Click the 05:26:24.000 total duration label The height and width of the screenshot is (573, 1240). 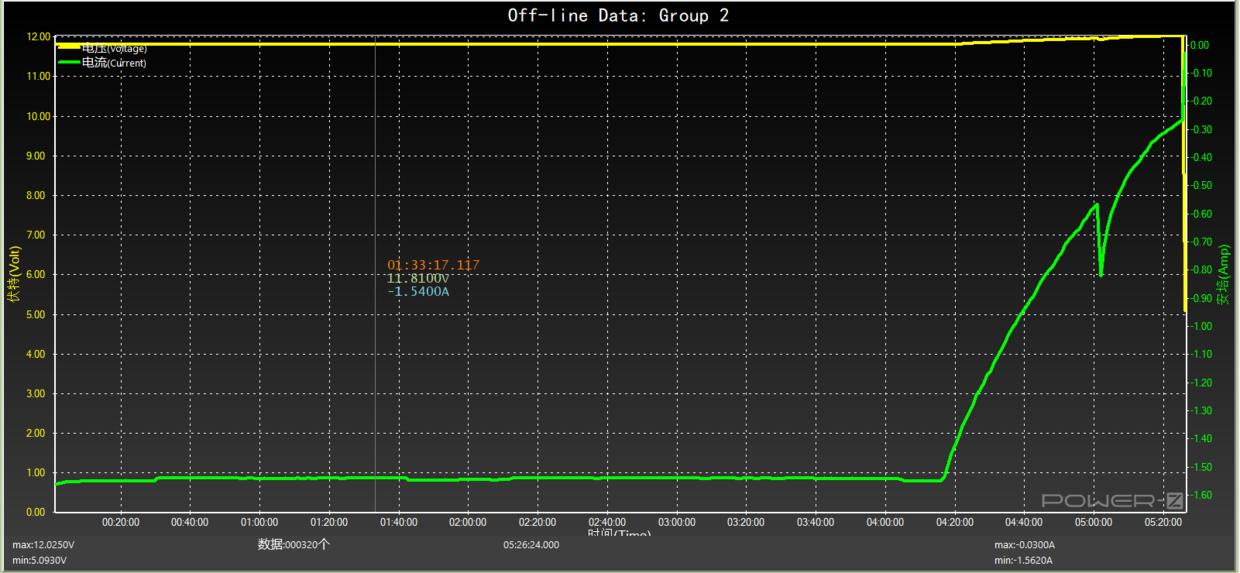click(531, 545)
